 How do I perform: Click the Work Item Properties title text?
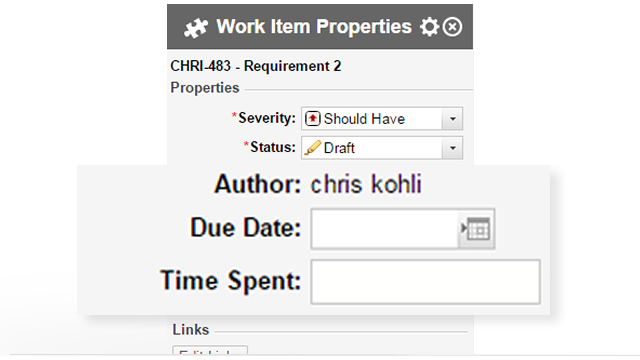(x=314, y=27)
